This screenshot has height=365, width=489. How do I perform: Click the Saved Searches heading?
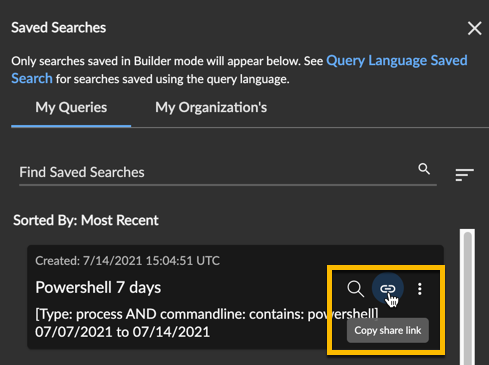click(x=59, y=28)
